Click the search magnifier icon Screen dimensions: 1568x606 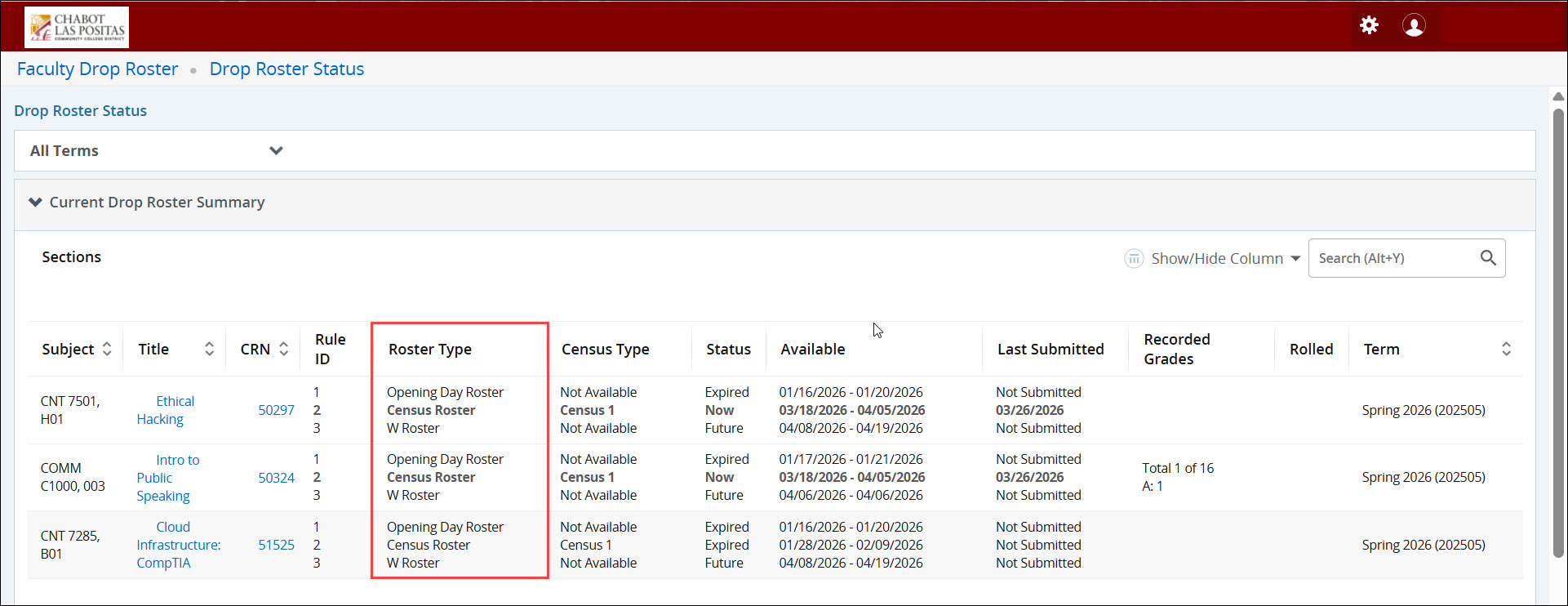[x=1488, y=258]
